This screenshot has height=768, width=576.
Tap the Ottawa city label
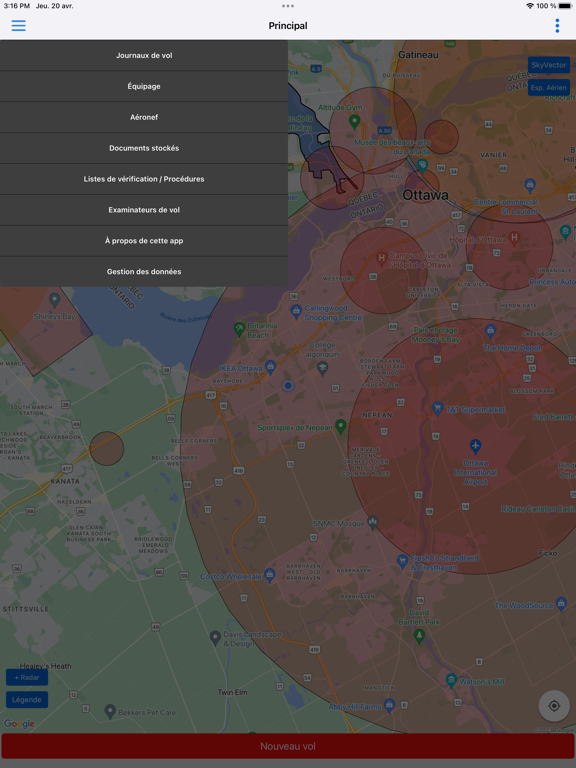(425, 195)
